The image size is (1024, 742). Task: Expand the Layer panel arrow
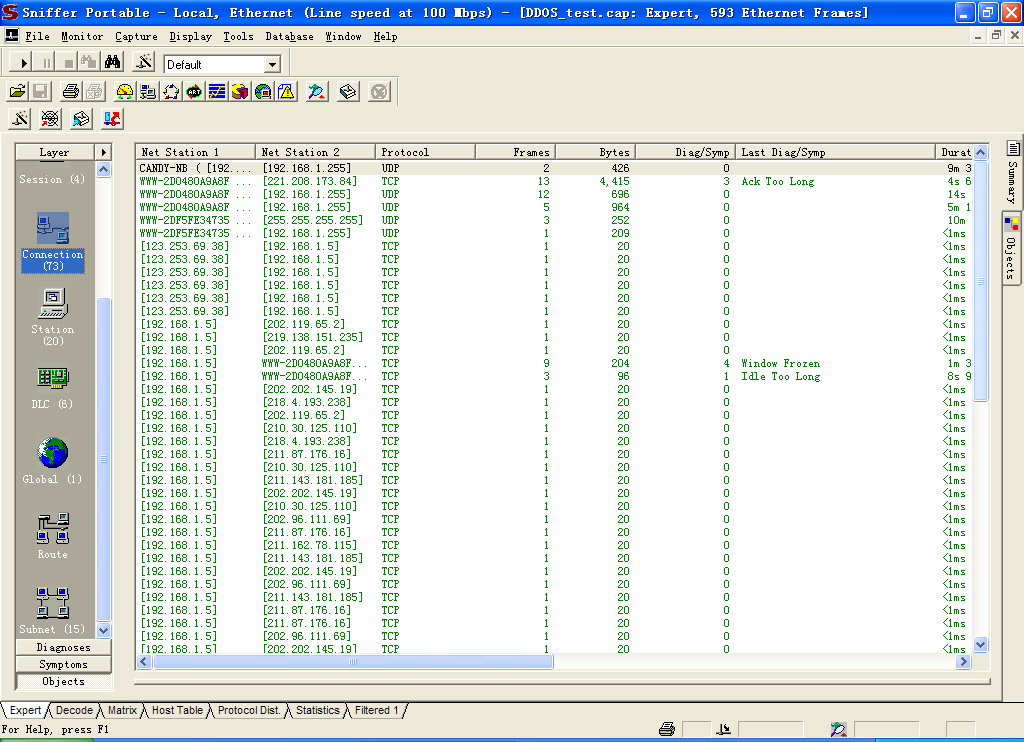pos(103,152)
